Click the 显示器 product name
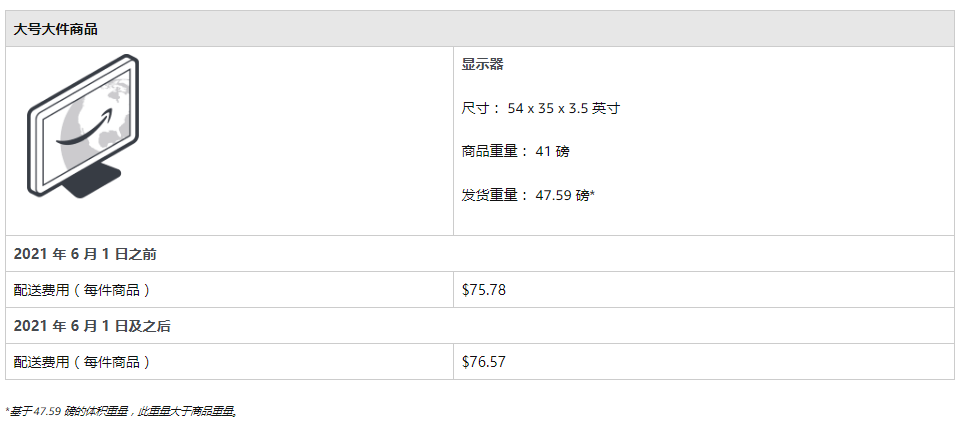The width and height of the screenshot is (961, 430). 482,64
